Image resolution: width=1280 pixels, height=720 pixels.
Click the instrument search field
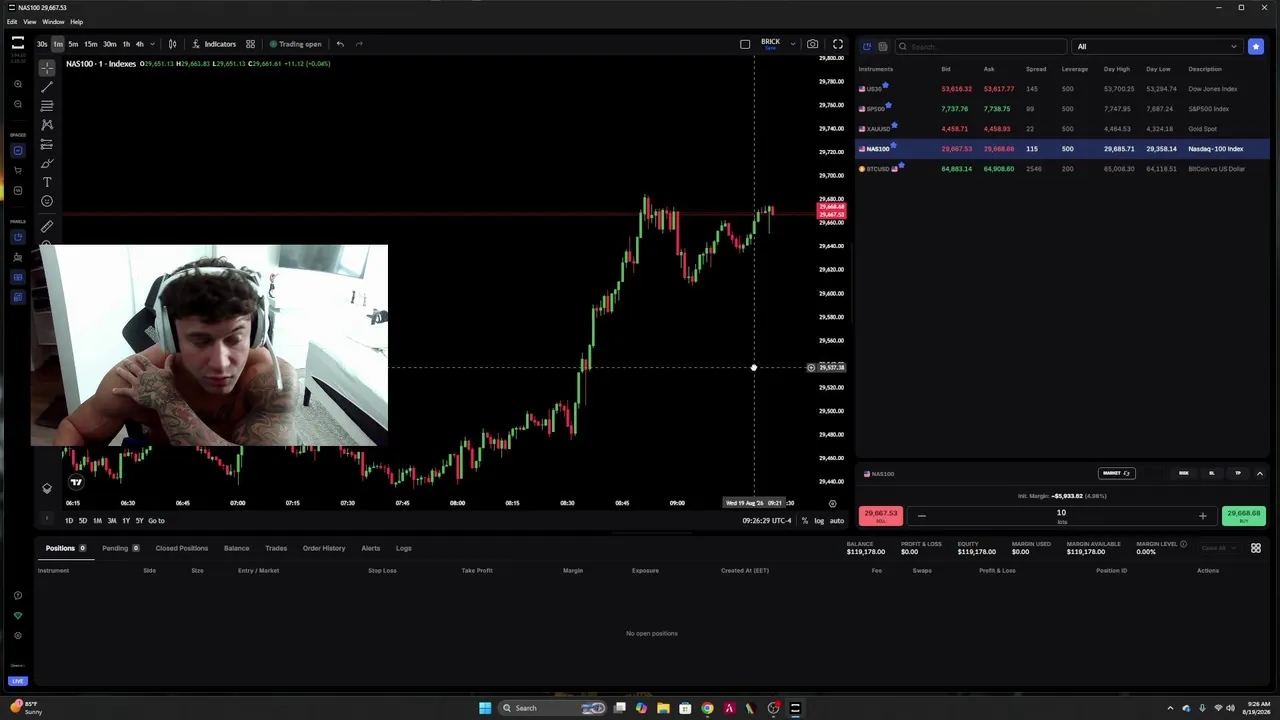click(x=981, y=46)
